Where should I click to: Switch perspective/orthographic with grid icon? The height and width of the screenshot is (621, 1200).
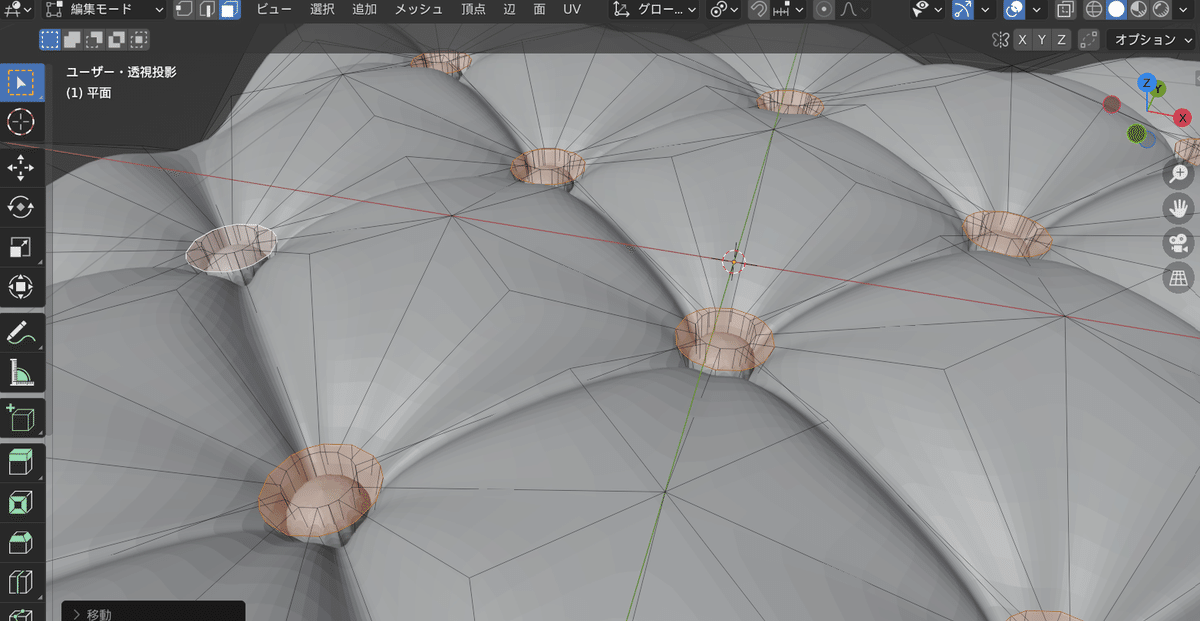click(x=1180, y=278)
